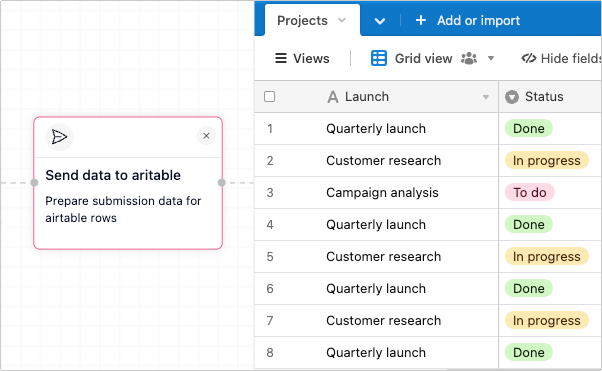Select the Quarterly launch cell in row 8
The width and height of the screenshot is (602, 371).
pyautogui.click(x=376, y=353)
